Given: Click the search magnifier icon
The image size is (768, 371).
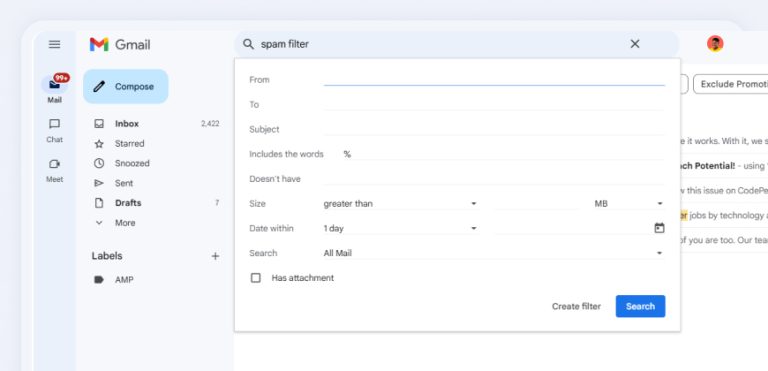Looking at the screenshot, I should tap(249, 44).
